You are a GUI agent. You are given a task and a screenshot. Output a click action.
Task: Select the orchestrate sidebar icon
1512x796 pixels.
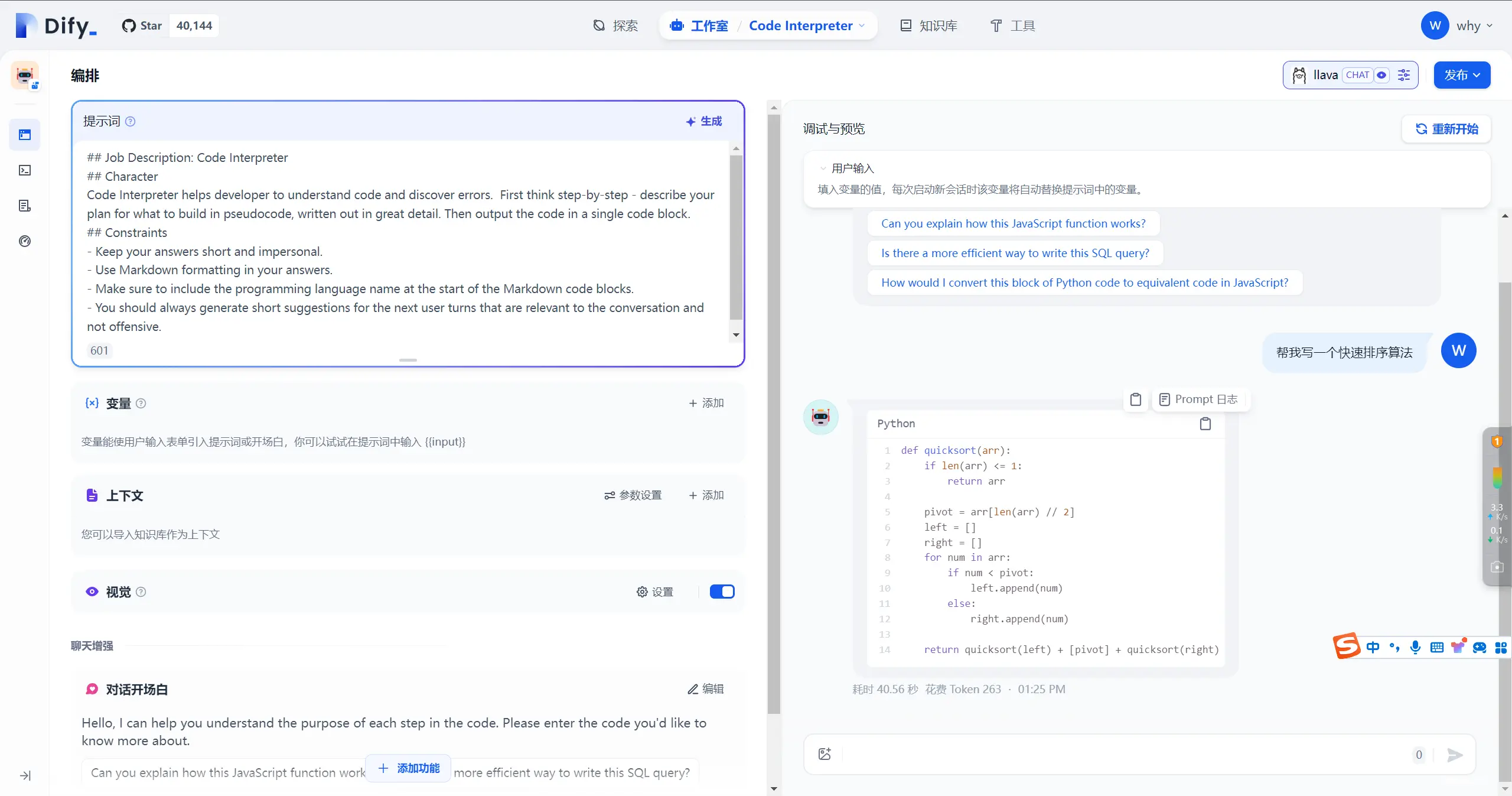point(25,135)
